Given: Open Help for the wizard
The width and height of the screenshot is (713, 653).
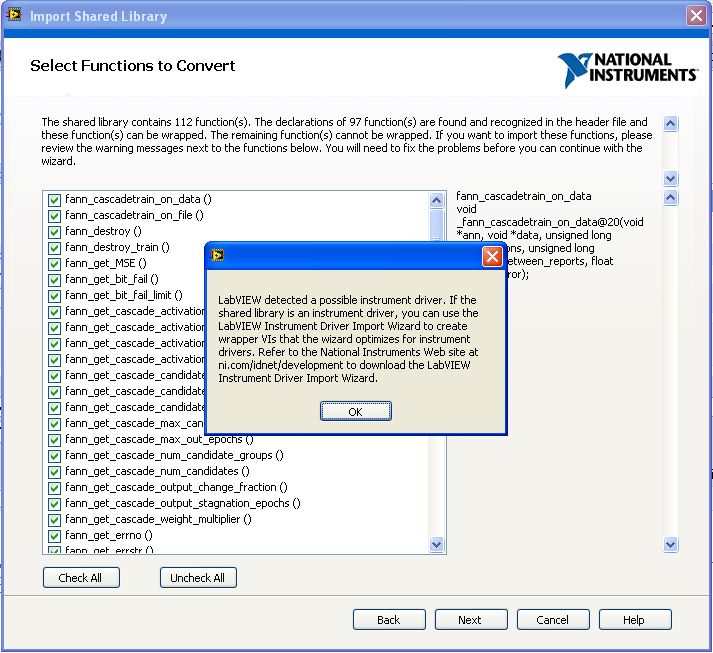Looking at the screenshot, I should [x=635, y=620].
